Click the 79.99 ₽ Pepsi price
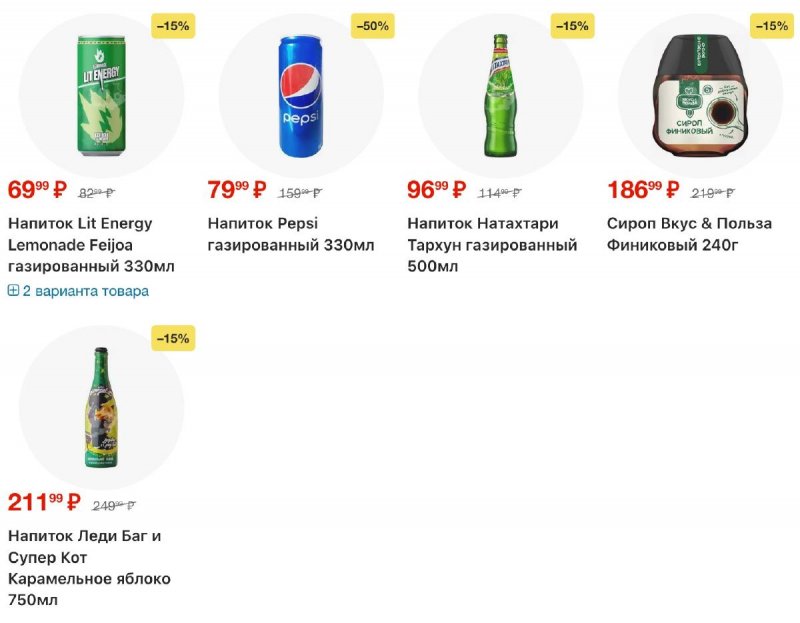Screen dimensions: 800x623 (236, 190)
